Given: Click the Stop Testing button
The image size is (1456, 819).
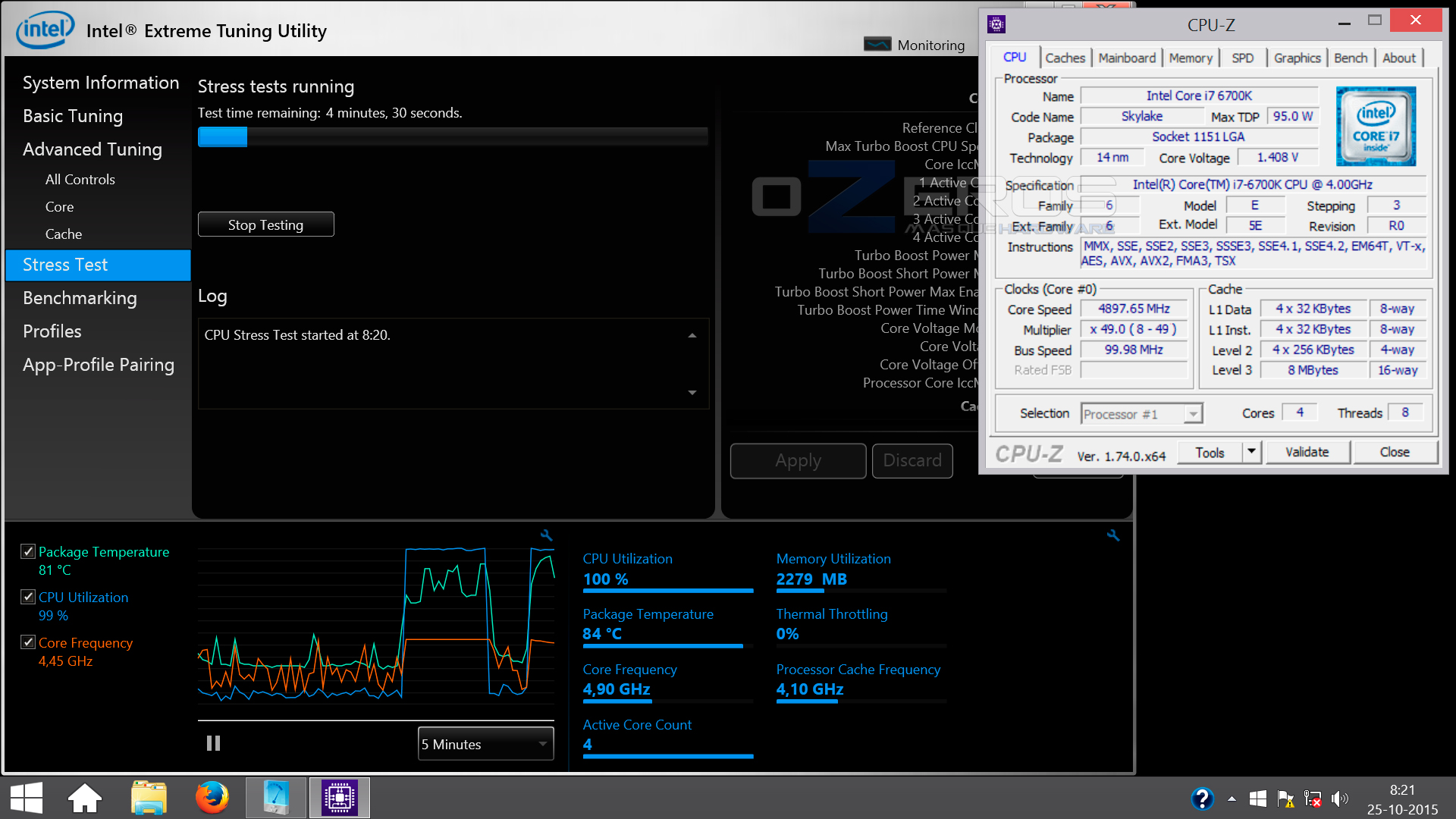Looking at the screenshot, I should coord(265,224).
